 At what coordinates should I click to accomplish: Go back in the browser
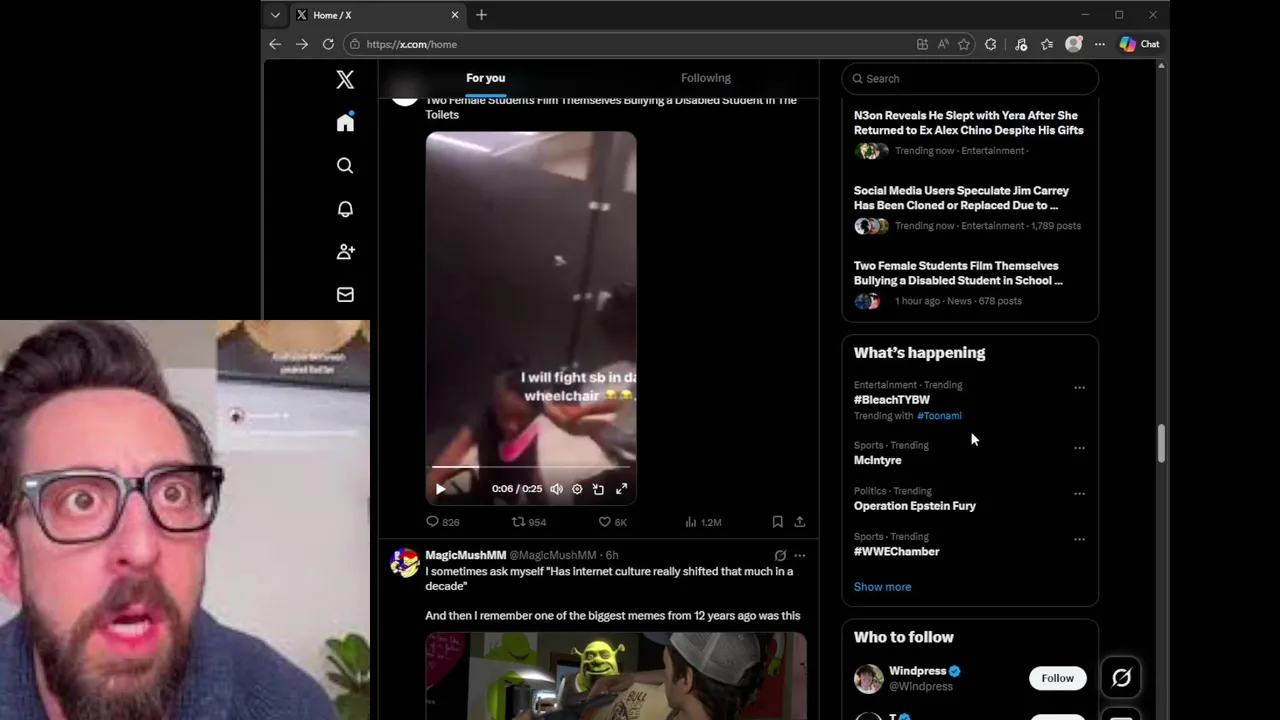click(275, 44)
